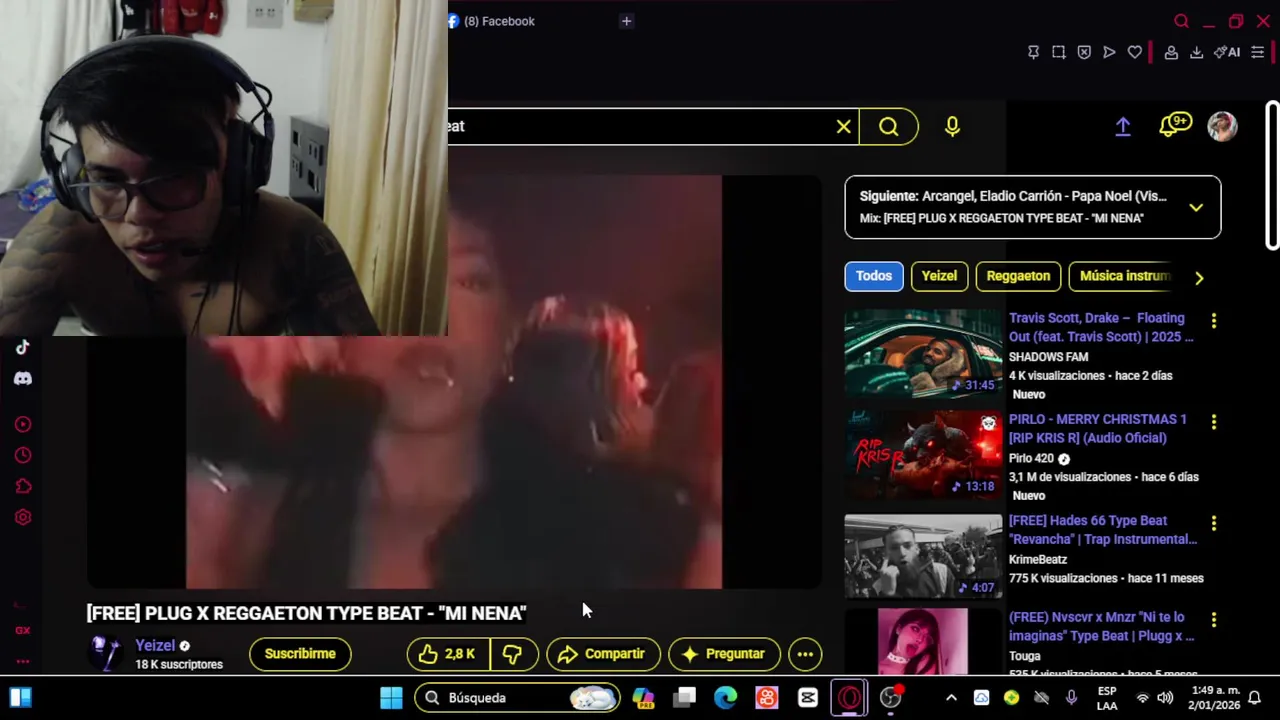Viewport: 1280px width, 720px height.
Task: Open options for Hades 66 Type Beat video
Action: (1214, 523)
